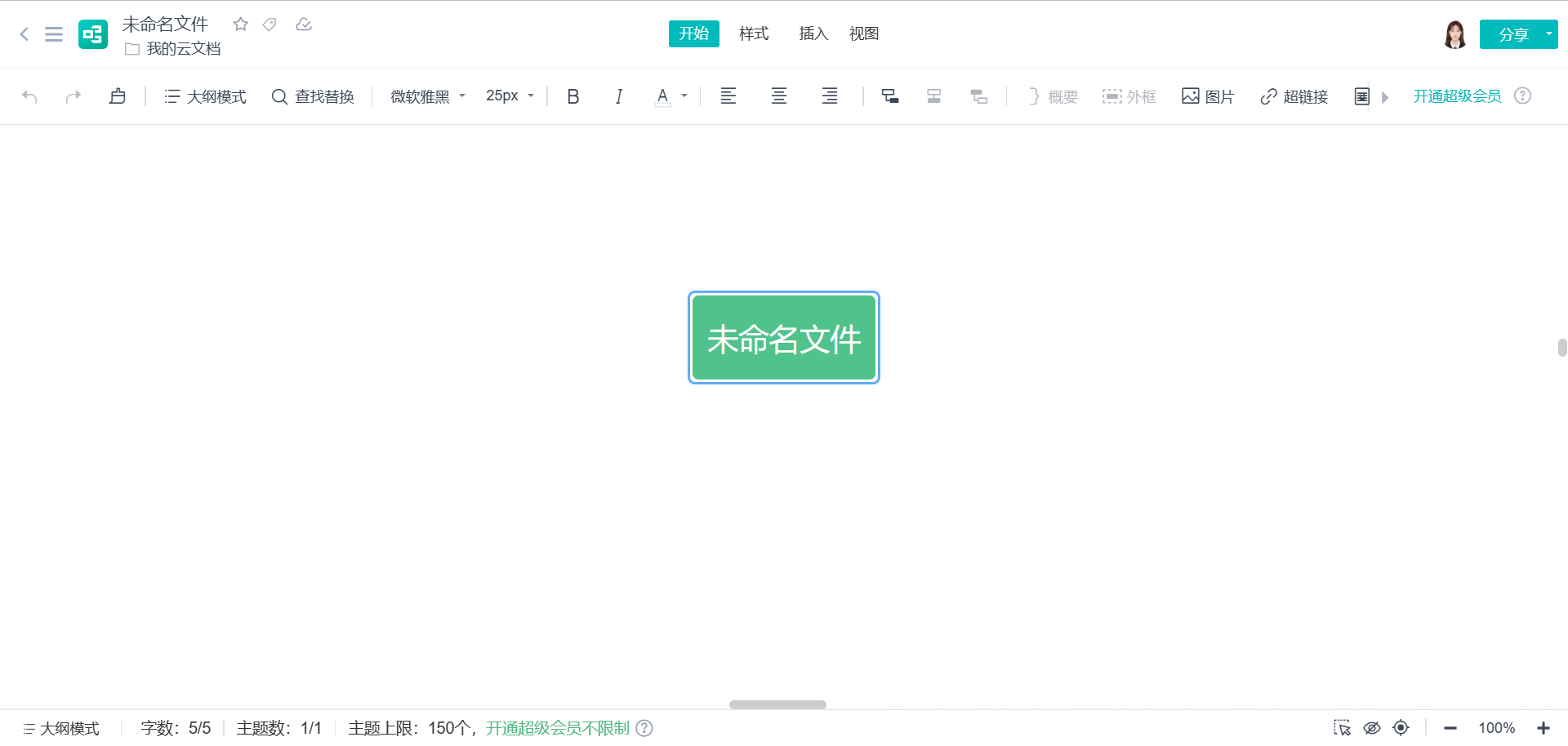
Task: Apply the font color A
Action: coord(663,96)
